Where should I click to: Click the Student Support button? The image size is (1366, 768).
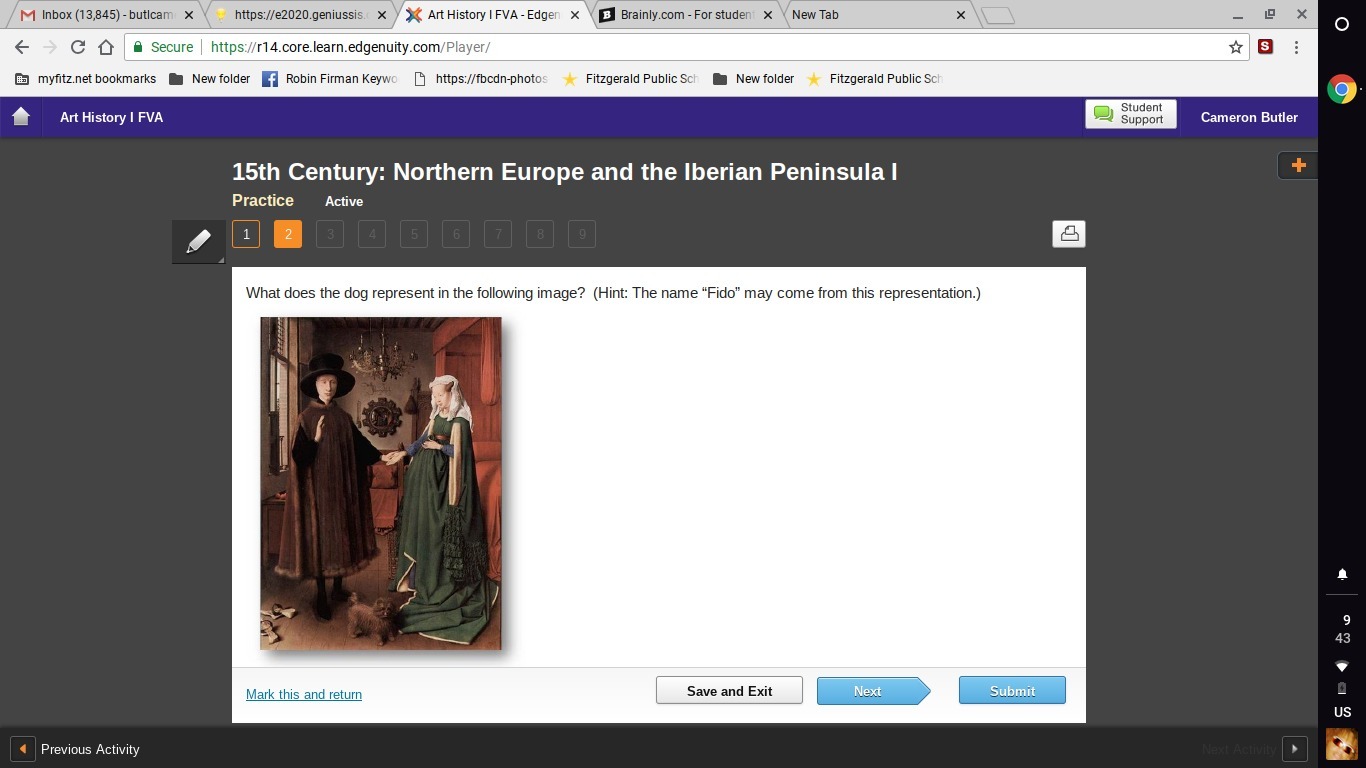[x=1131, y=114]
